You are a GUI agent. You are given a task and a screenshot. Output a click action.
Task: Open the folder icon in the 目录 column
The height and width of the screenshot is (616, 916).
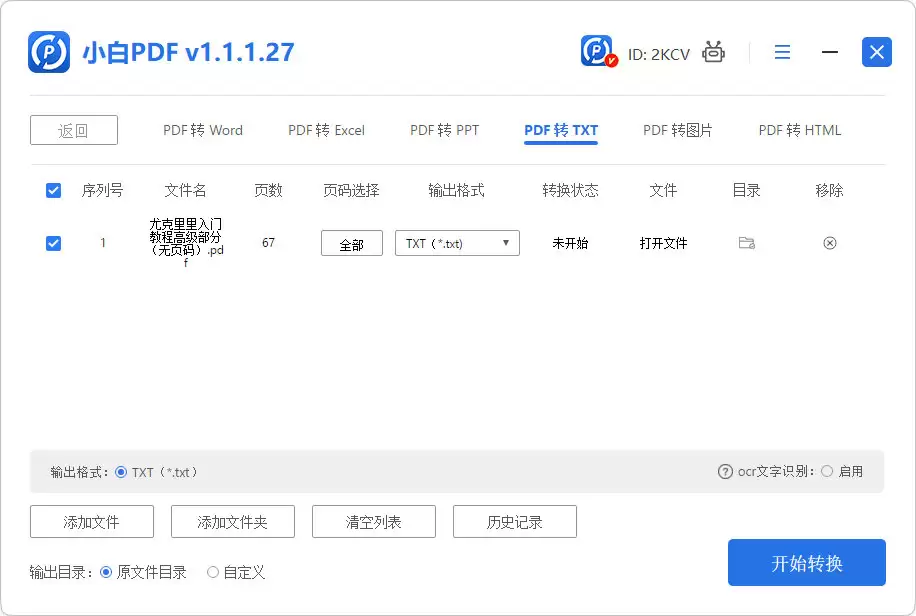coord(745,243)
